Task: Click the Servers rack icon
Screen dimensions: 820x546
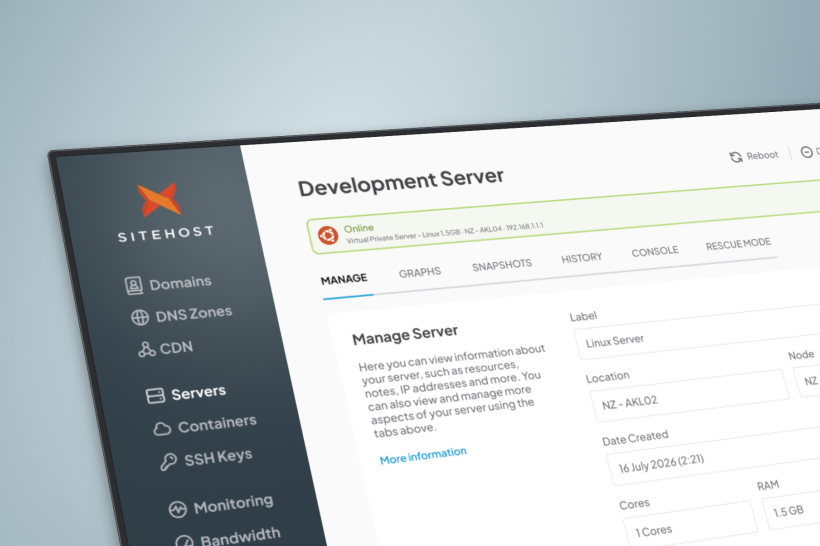Action: click(x=155, y=396)
